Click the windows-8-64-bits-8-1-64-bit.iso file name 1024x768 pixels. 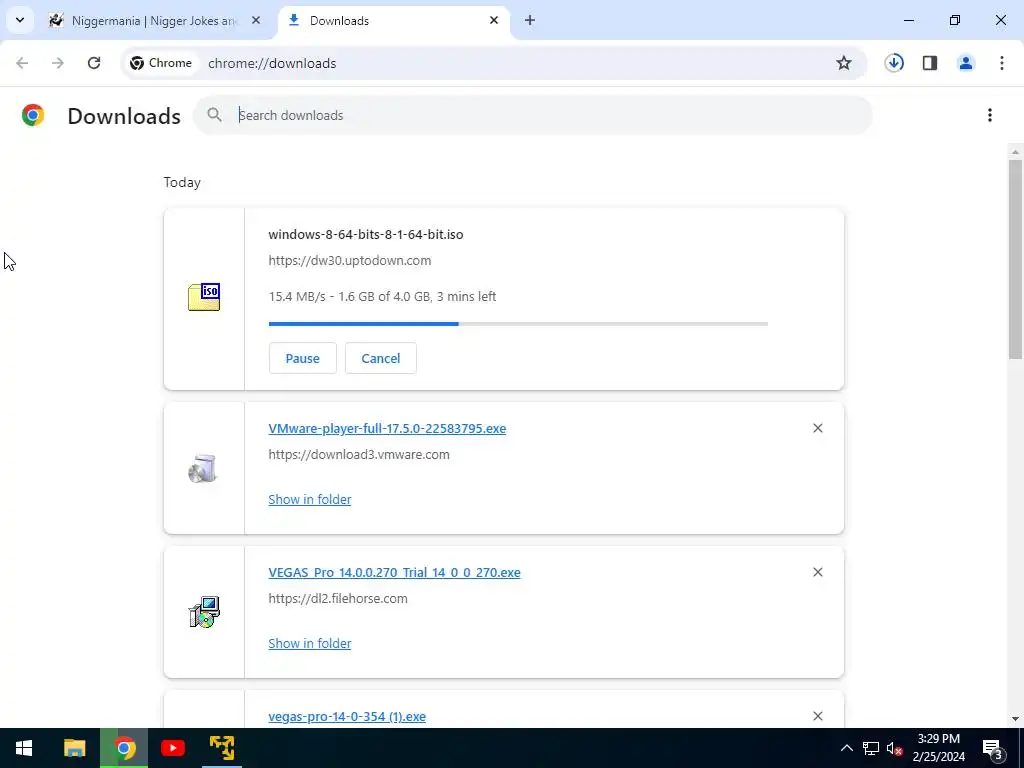(x=366, y=234)
